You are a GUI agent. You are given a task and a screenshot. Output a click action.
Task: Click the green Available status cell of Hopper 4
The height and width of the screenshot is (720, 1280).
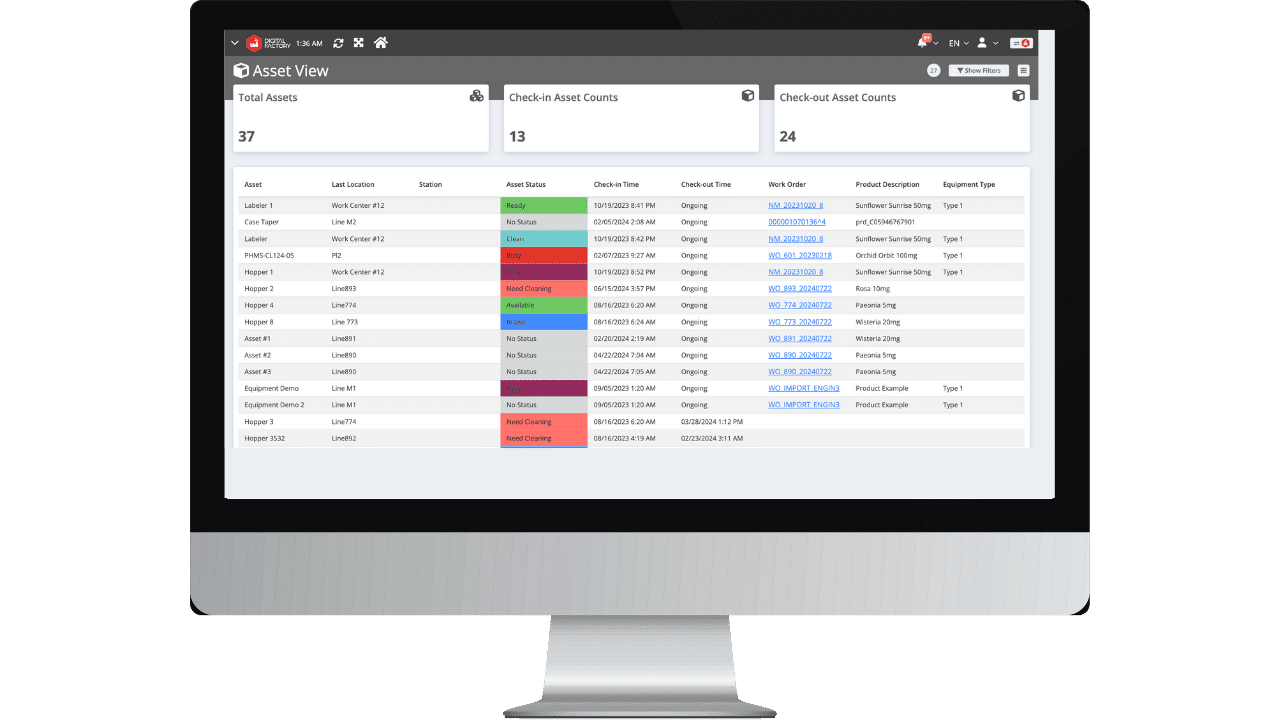544,305
